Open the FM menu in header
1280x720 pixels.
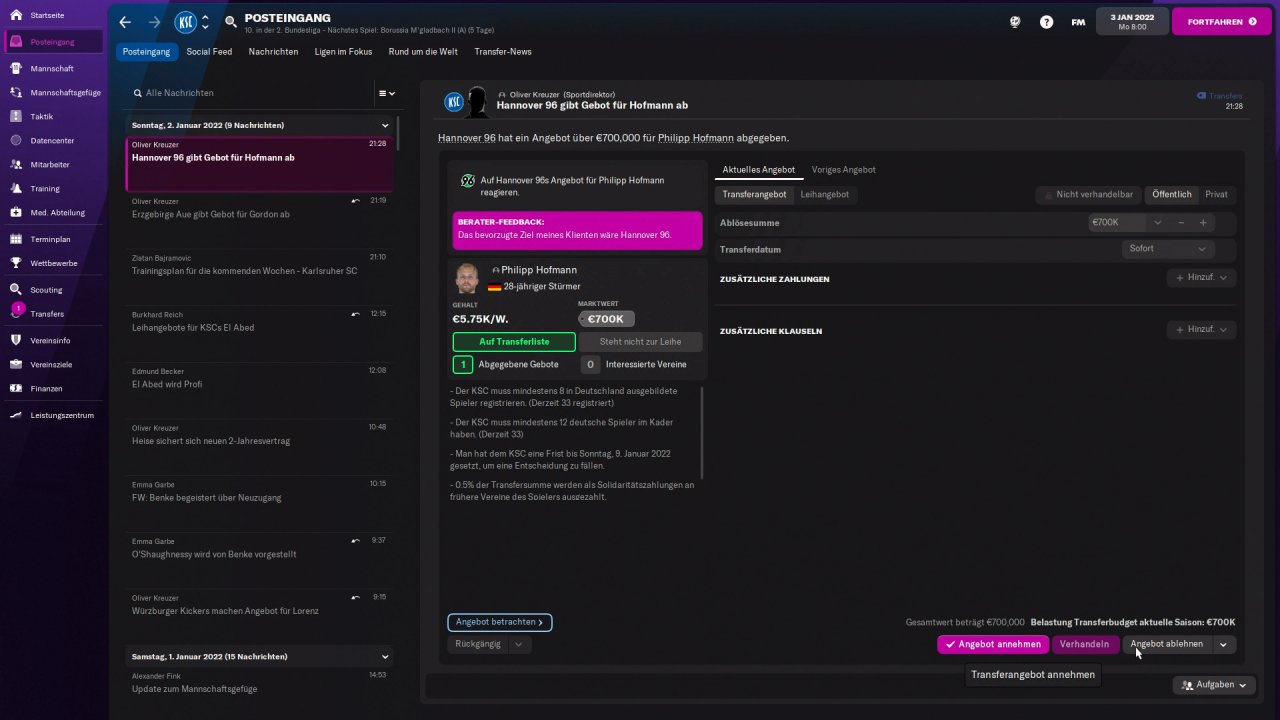tap(1078, 22)
